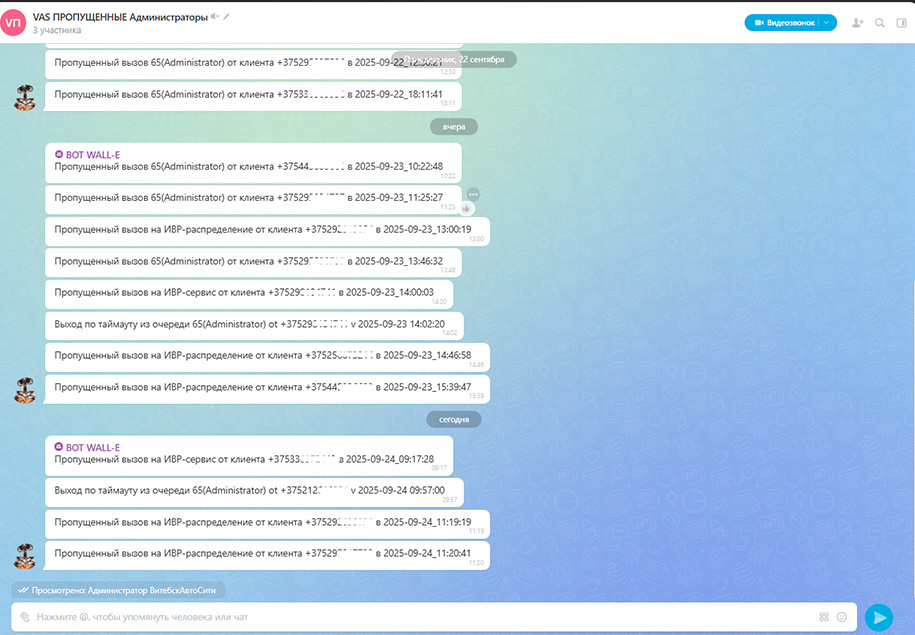Open the apps grid icon in message box
Image resolution: width=915 pixels, height=635 pixels.
coord(824,617)
